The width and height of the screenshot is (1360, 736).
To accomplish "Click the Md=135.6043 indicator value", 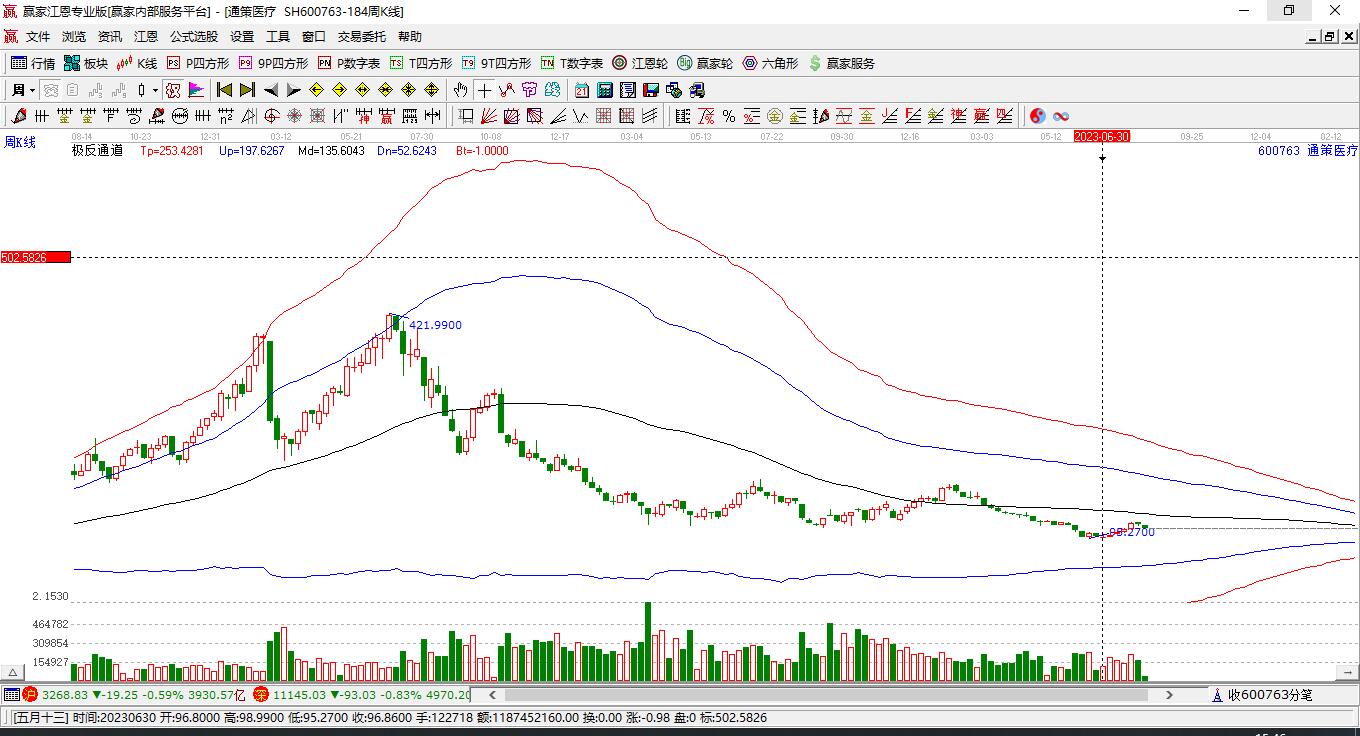I will [x=331, y=151].
